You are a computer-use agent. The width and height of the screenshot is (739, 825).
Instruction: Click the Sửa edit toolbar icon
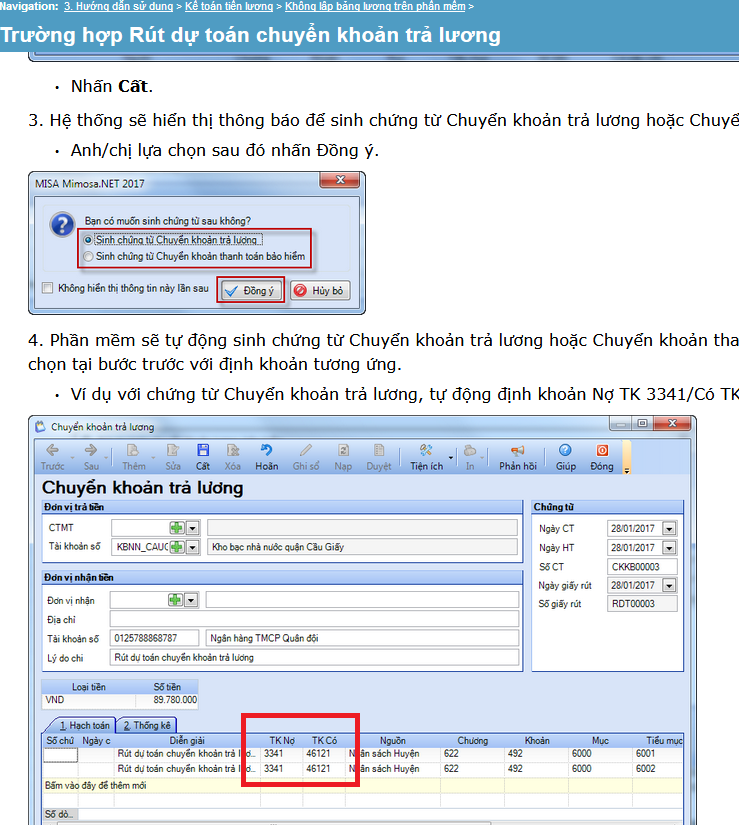coord(173,450)
